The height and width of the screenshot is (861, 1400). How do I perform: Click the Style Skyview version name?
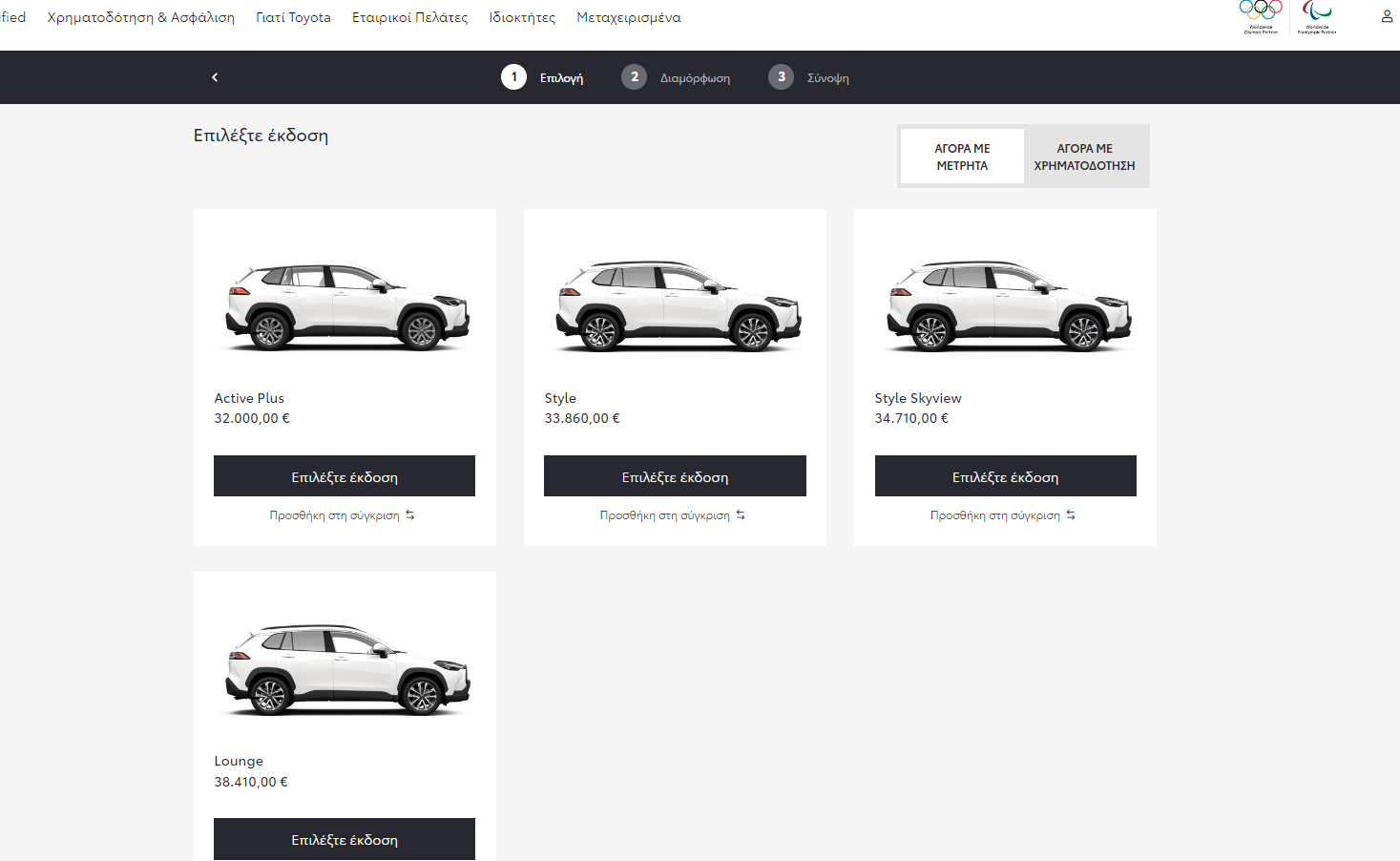click(x=918, y=398)
